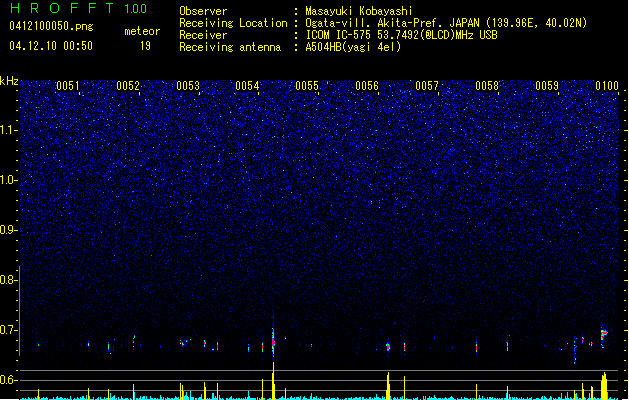Click frequency axis label 0.8

[x=9, y=280]
